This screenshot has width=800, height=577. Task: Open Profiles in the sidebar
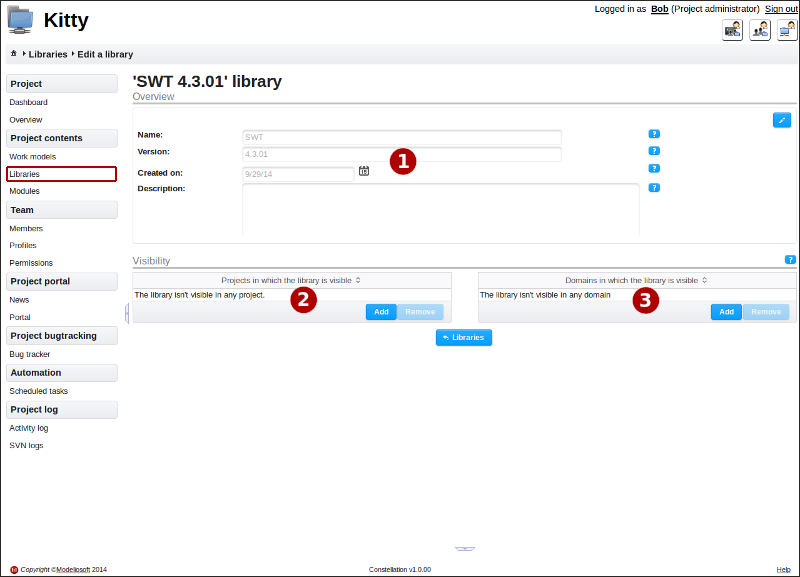(23, 245)
